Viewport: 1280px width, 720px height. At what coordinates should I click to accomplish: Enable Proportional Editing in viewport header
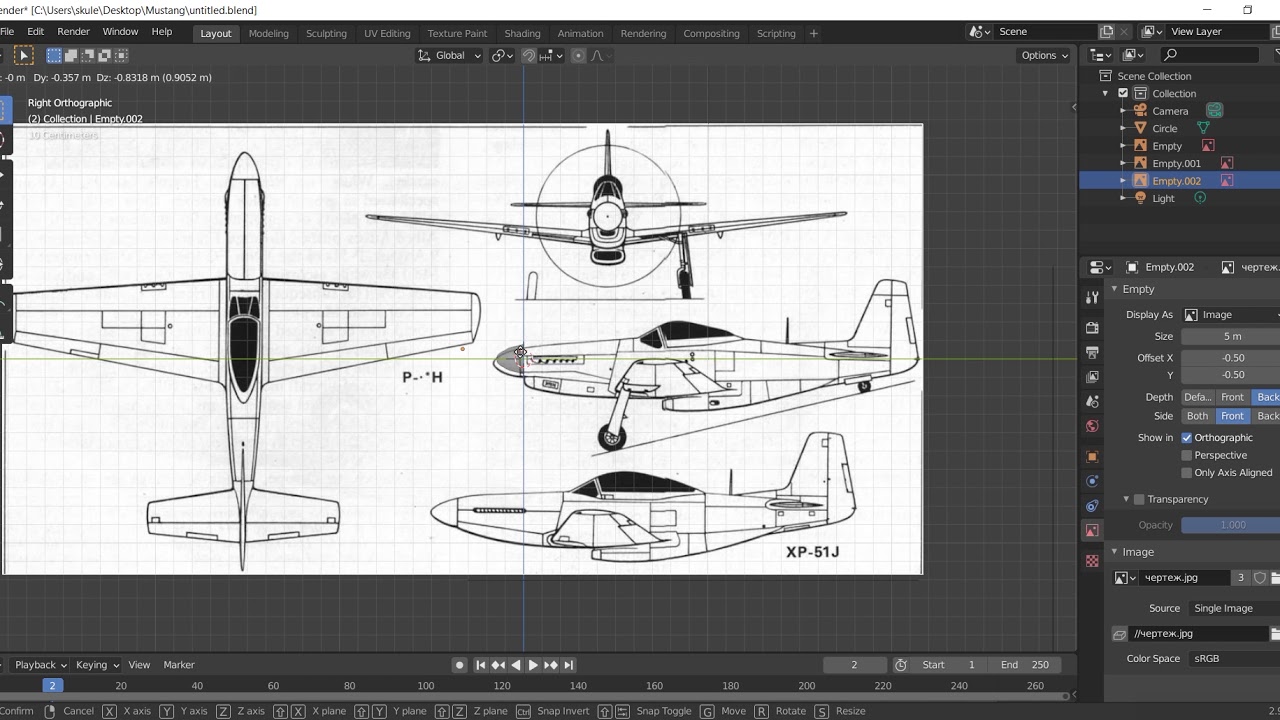point(578,56)
